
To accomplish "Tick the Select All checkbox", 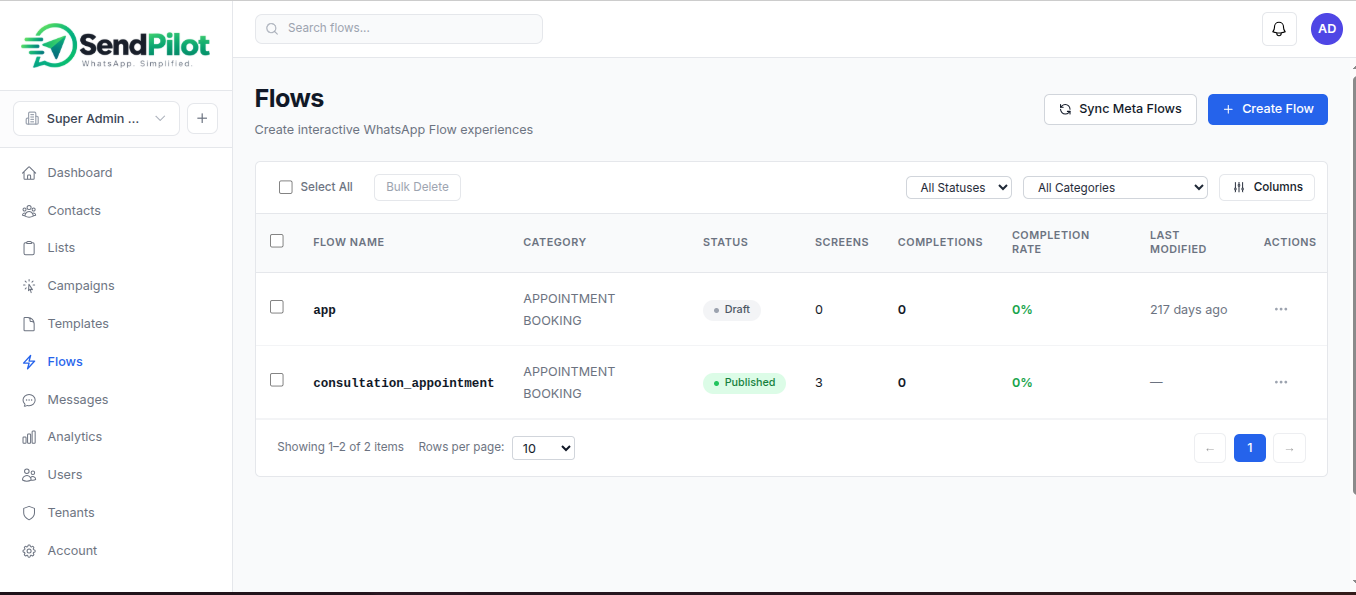I will click(286, 187).
